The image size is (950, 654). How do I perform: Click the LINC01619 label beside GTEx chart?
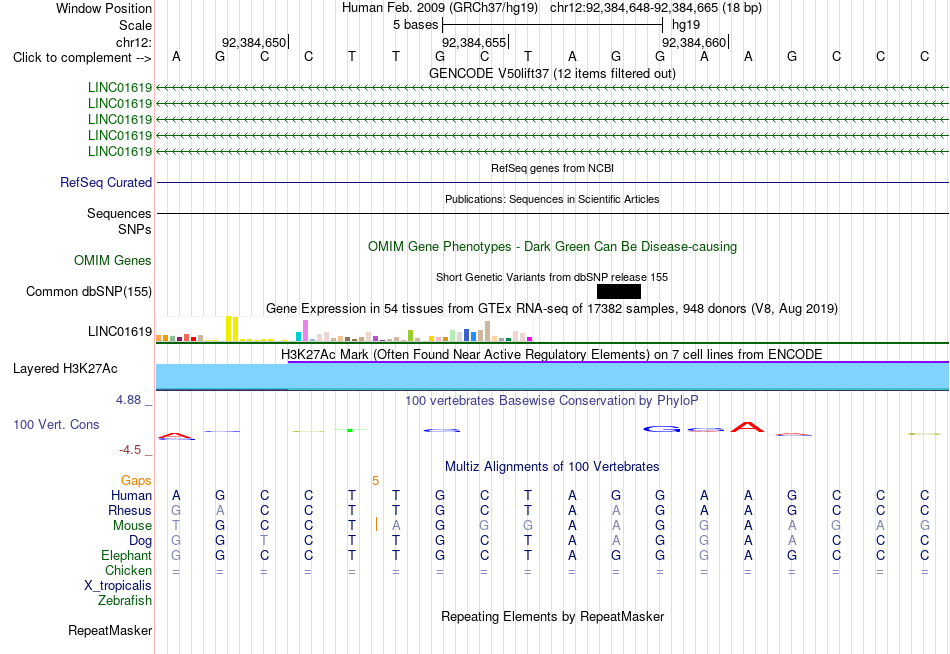pos(120,332)
